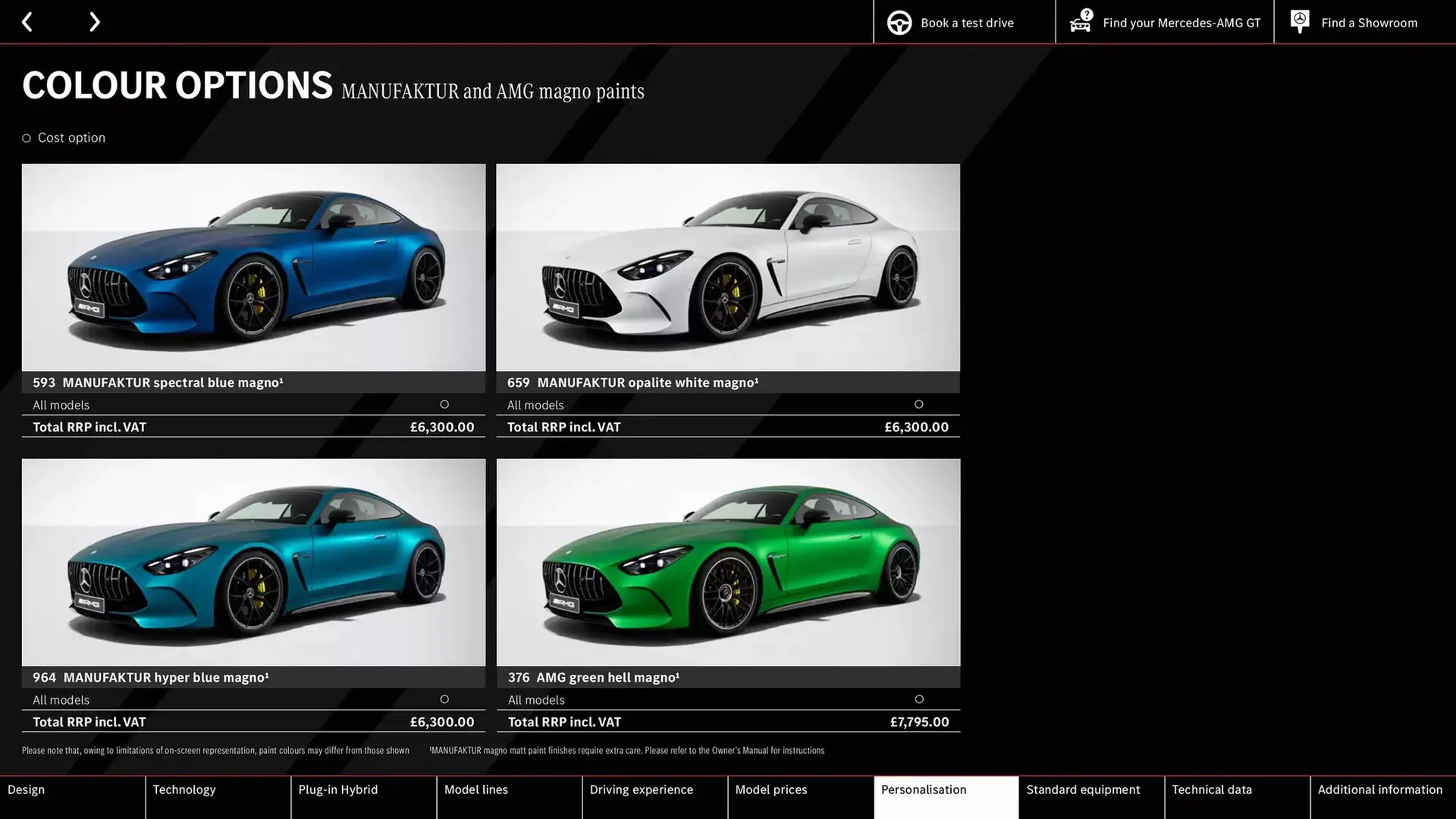Click cost option circle for opalite white magno

pyautogui.click(x=918, y=404)
